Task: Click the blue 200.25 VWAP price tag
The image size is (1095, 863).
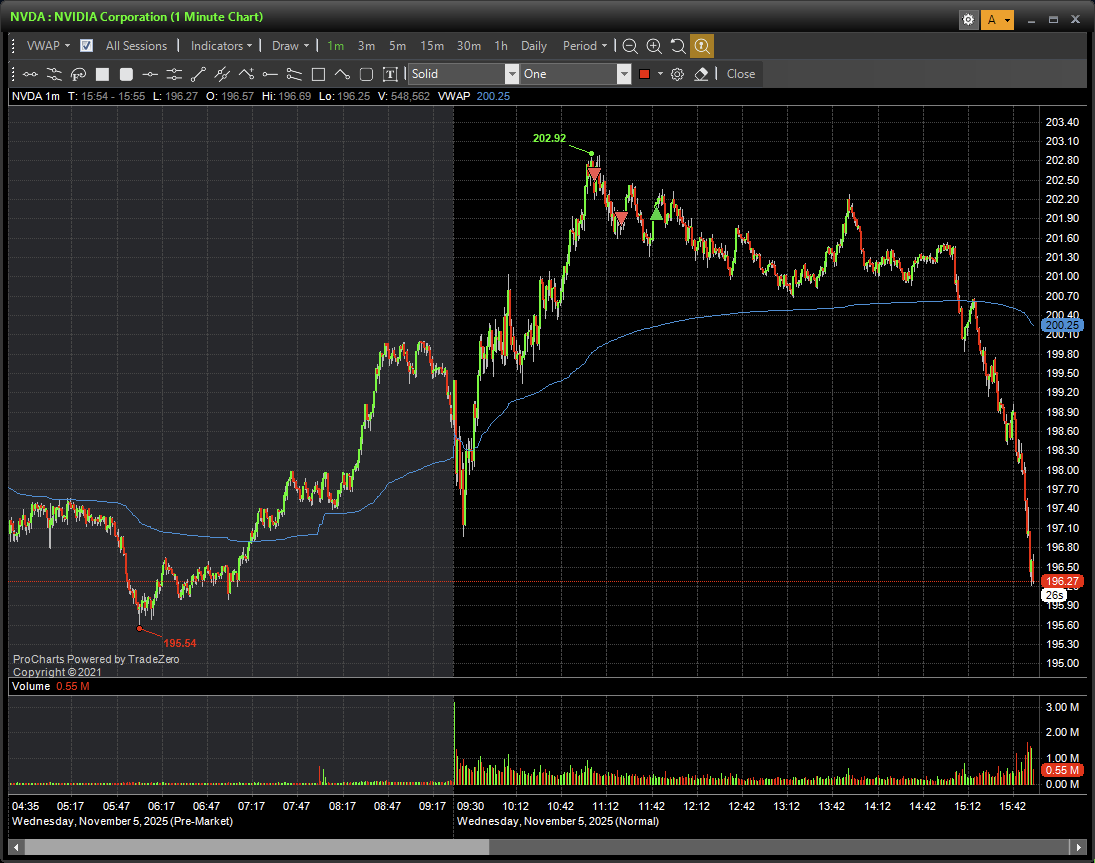Action: click(1061, 325)
